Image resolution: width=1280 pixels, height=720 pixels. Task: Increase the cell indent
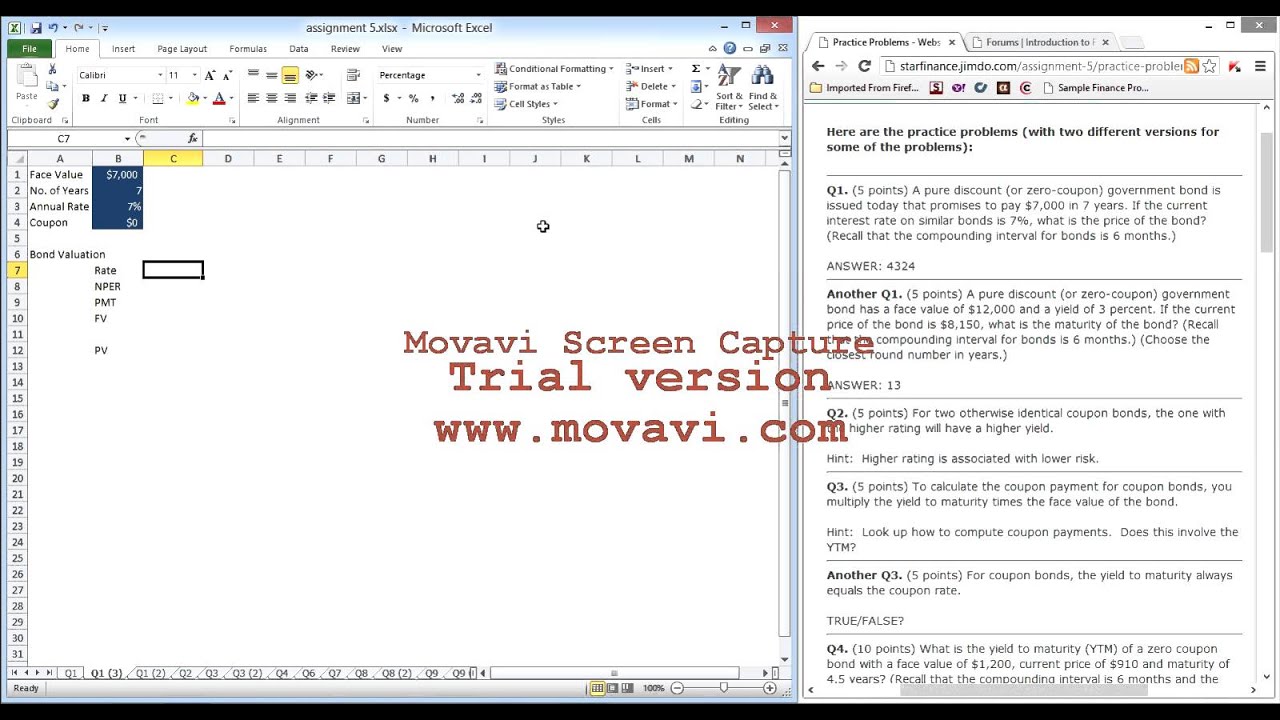tap(329, 98)
